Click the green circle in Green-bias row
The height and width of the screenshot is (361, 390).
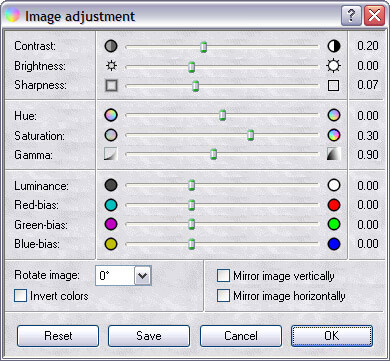pyautogui.click(x=334, y=224)
